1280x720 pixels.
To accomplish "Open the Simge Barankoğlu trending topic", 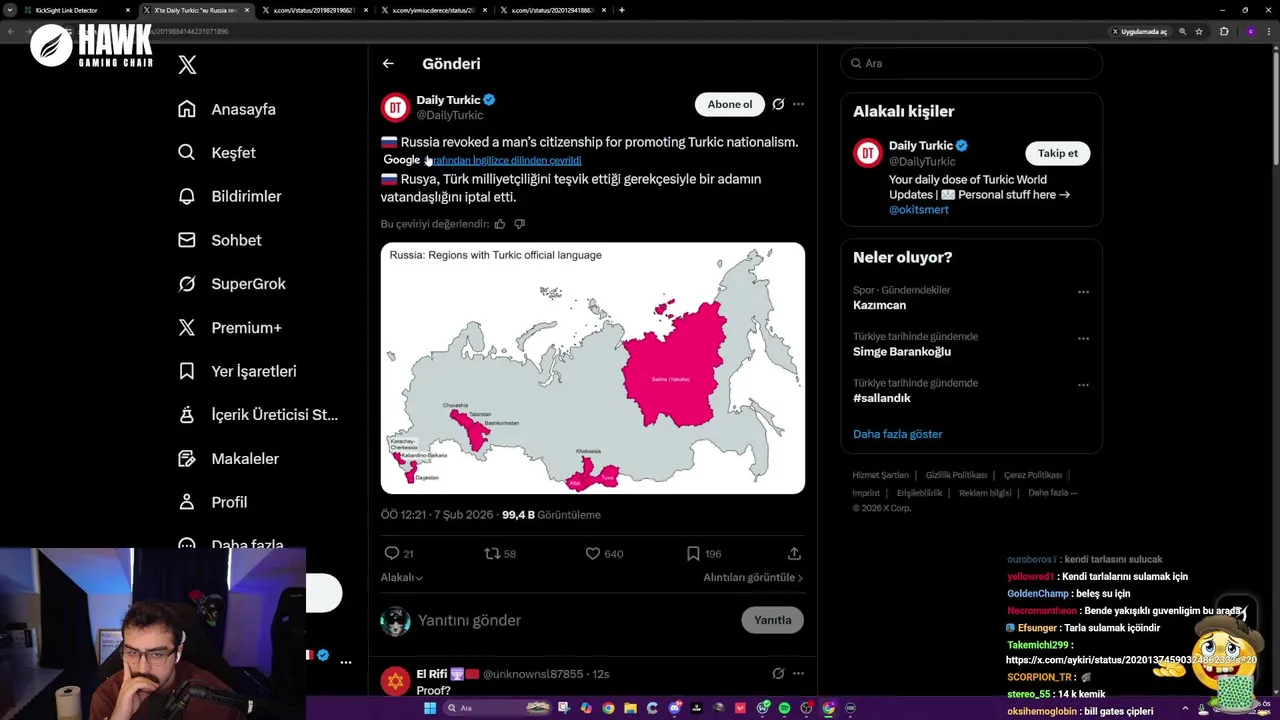I will click(902, 352).
